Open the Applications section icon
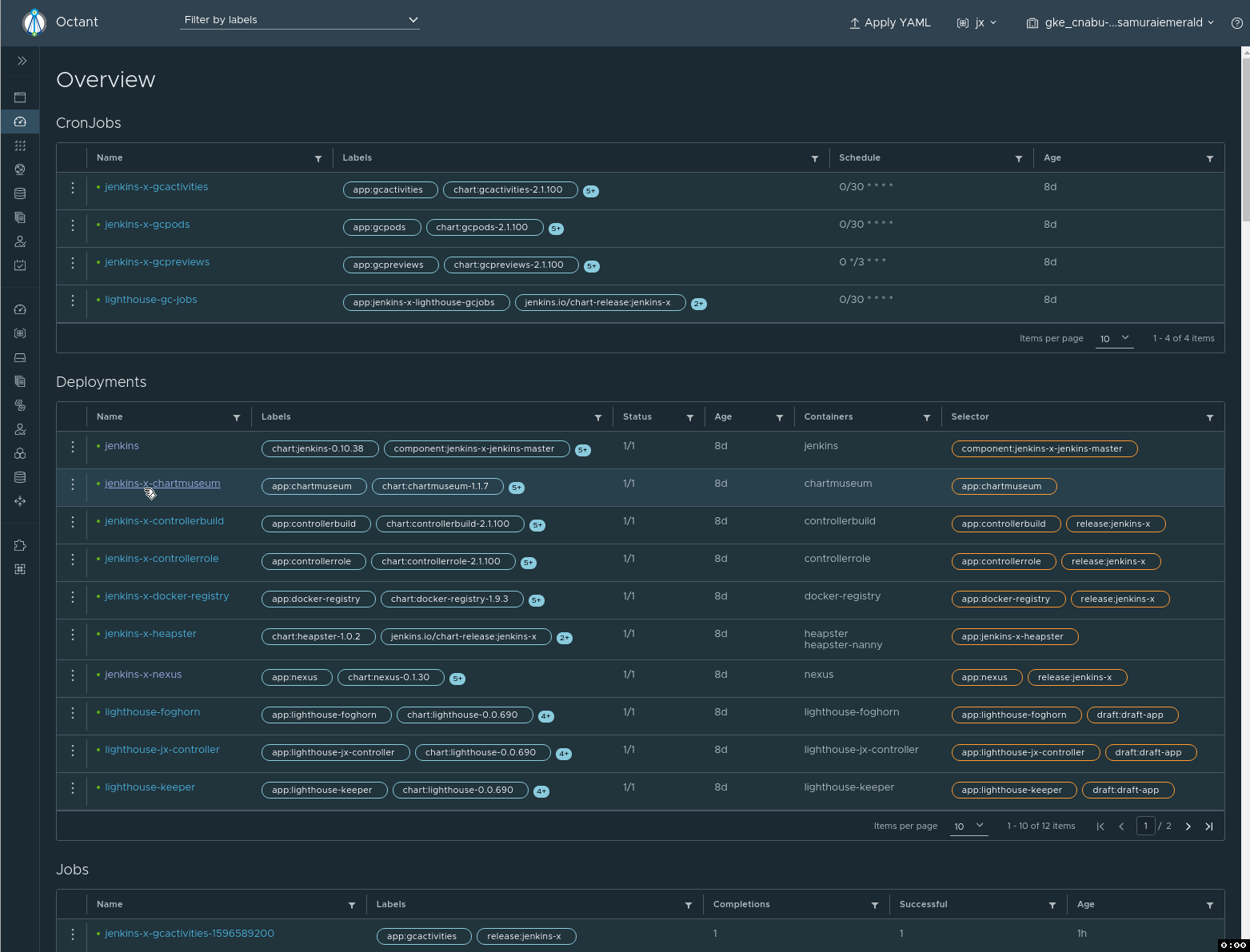 [20, 97]
